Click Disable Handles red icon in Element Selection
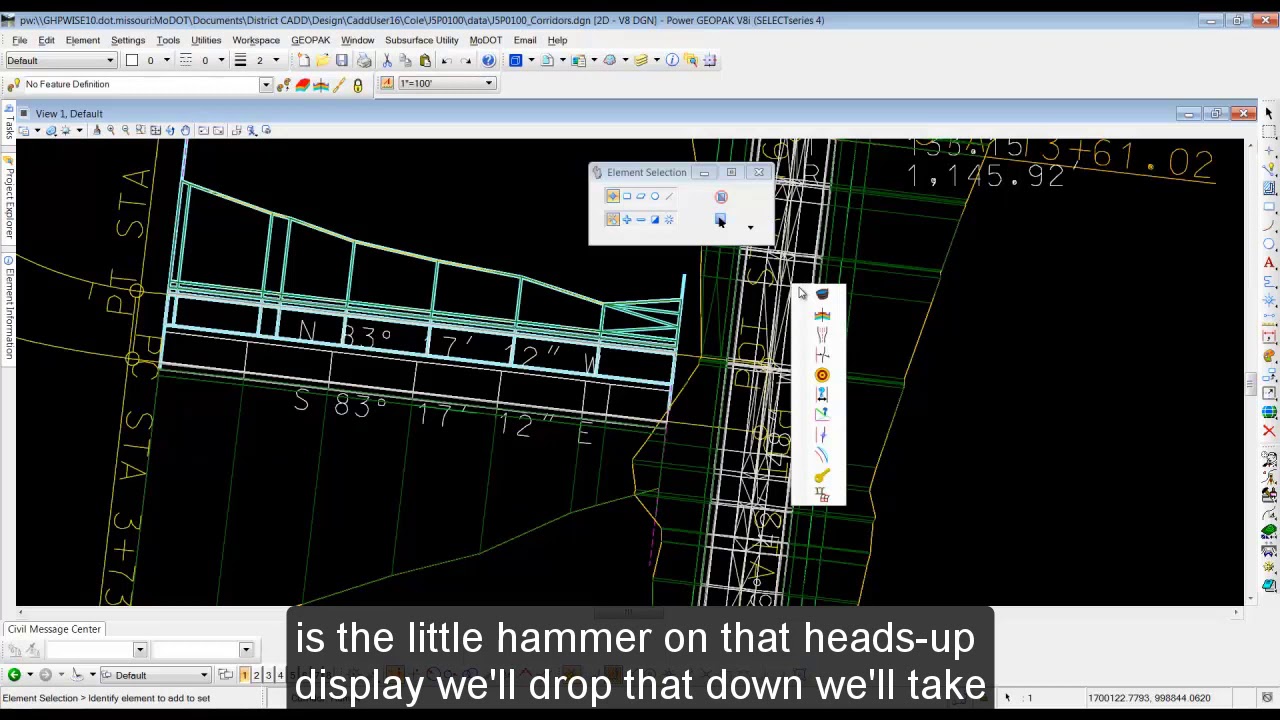Screen dimensions: 1280x720 (x=721, y=196)
